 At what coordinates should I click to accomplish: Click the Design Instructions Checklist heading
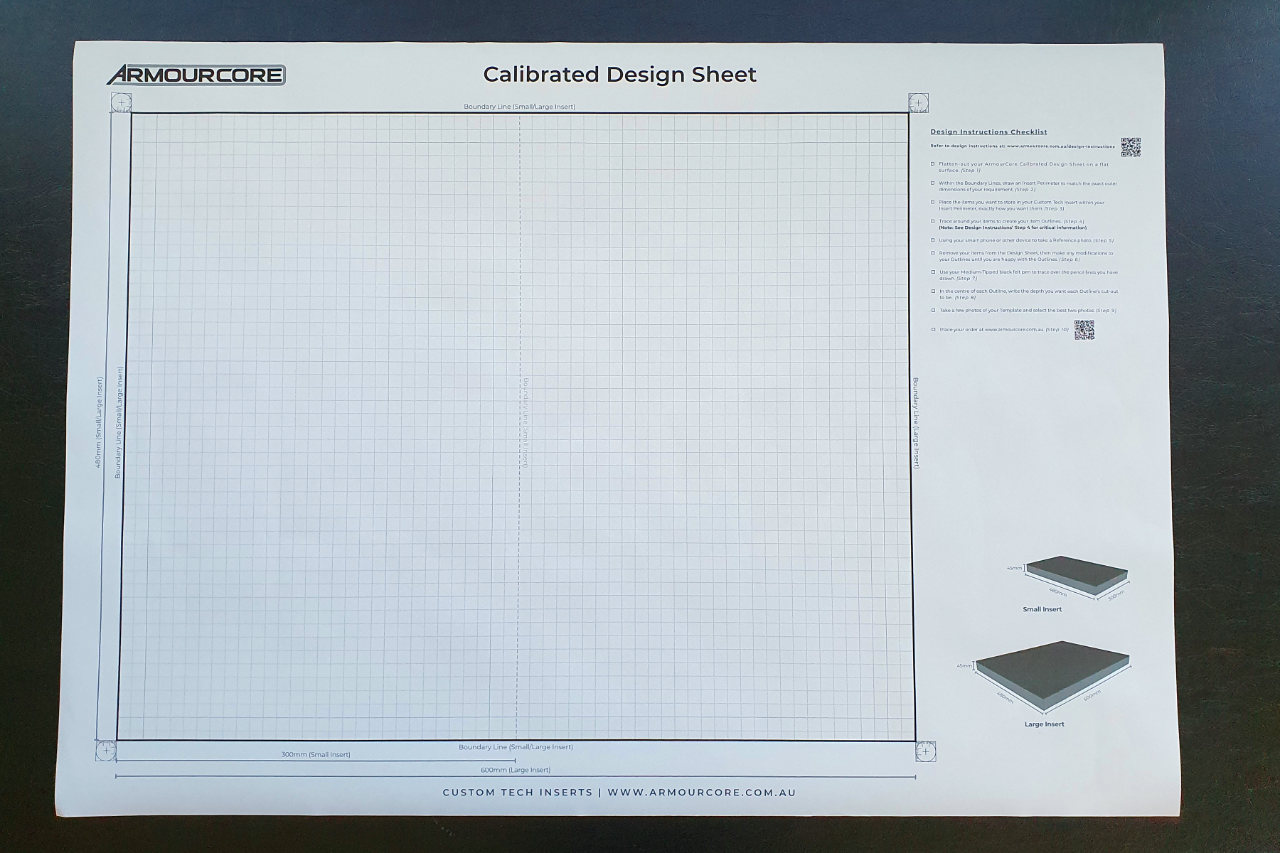988,132
